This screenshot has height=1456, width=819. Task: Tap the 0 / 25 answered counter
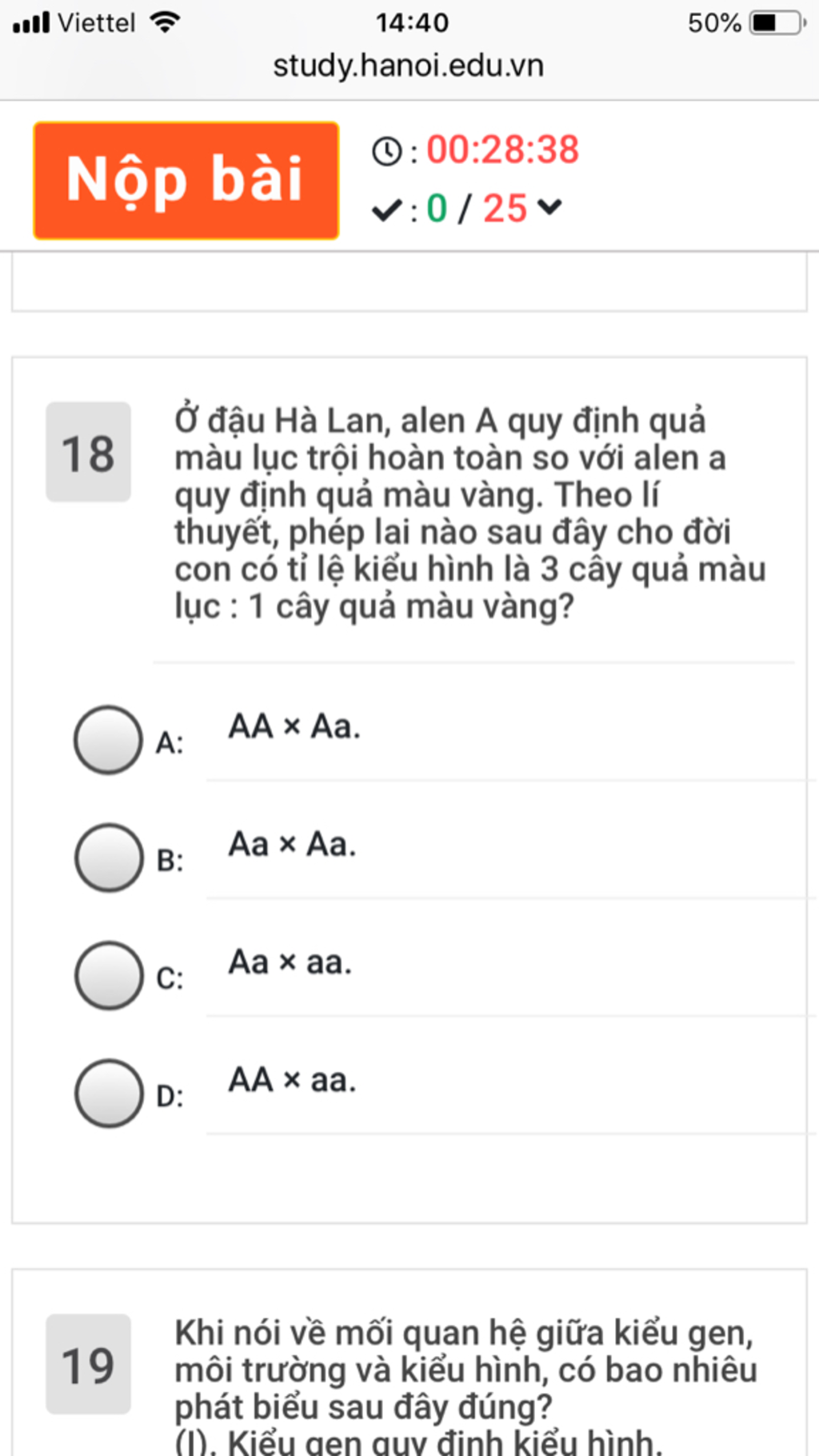tap(477, 209)
